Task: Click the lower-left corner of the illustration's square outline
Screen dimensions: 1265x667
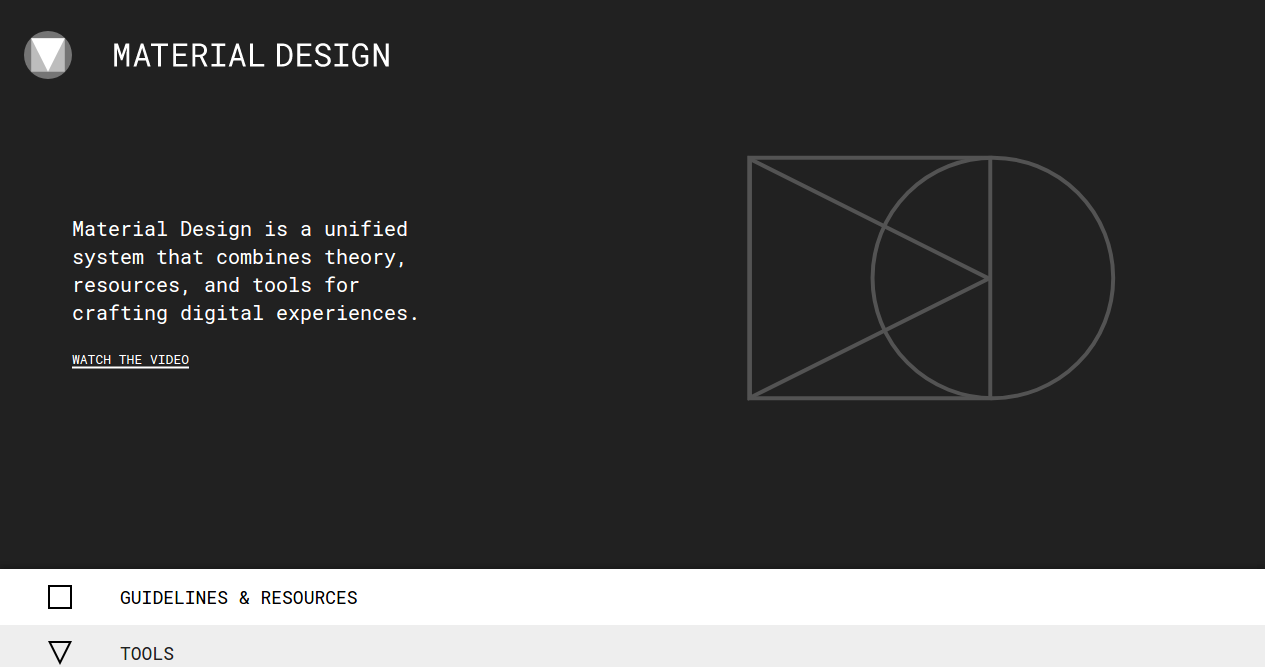Action: 751,397
